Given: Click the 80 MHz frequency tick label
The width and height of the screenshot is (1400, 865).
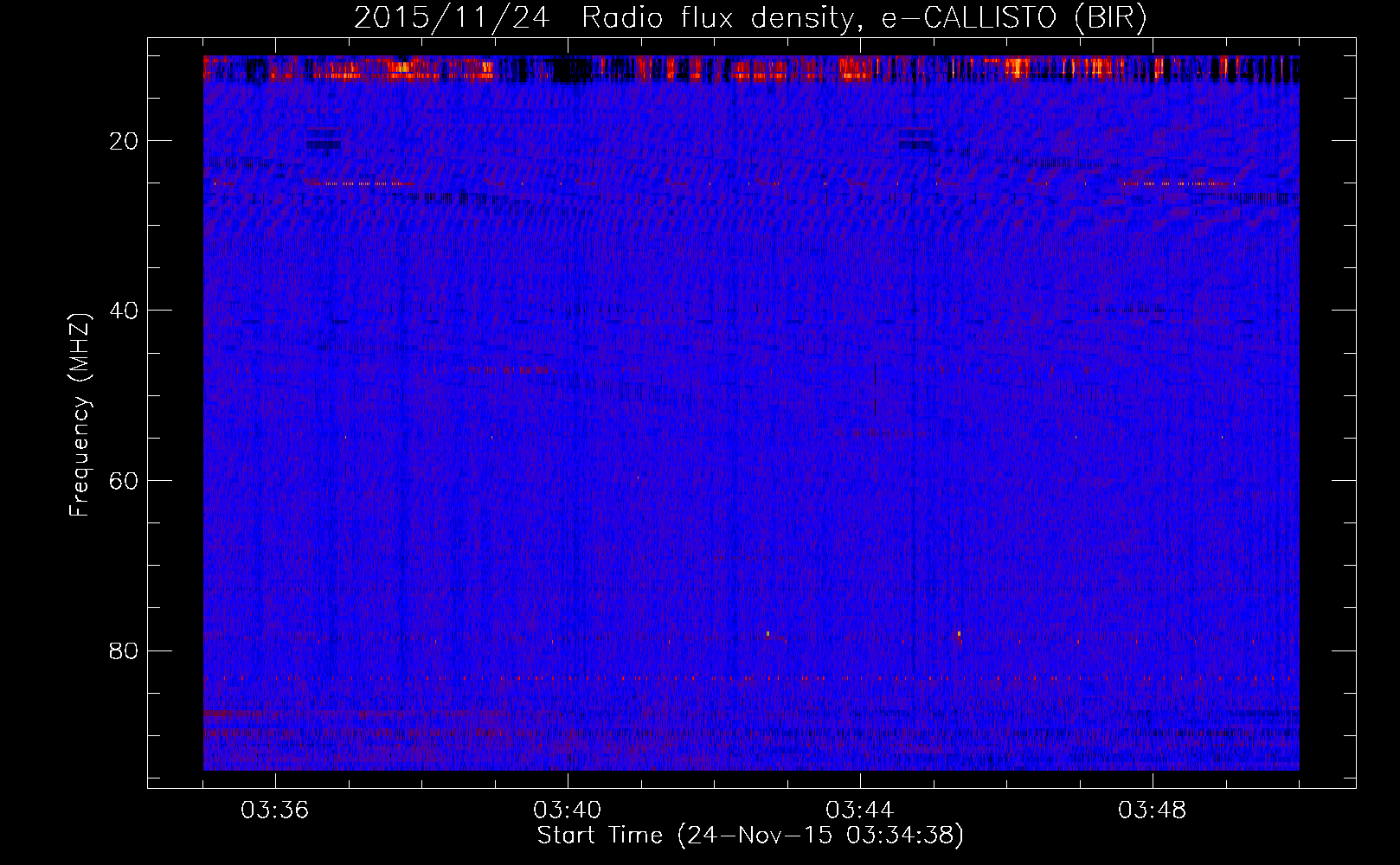Looking at the screenshot, I should [x=125, y=650].
